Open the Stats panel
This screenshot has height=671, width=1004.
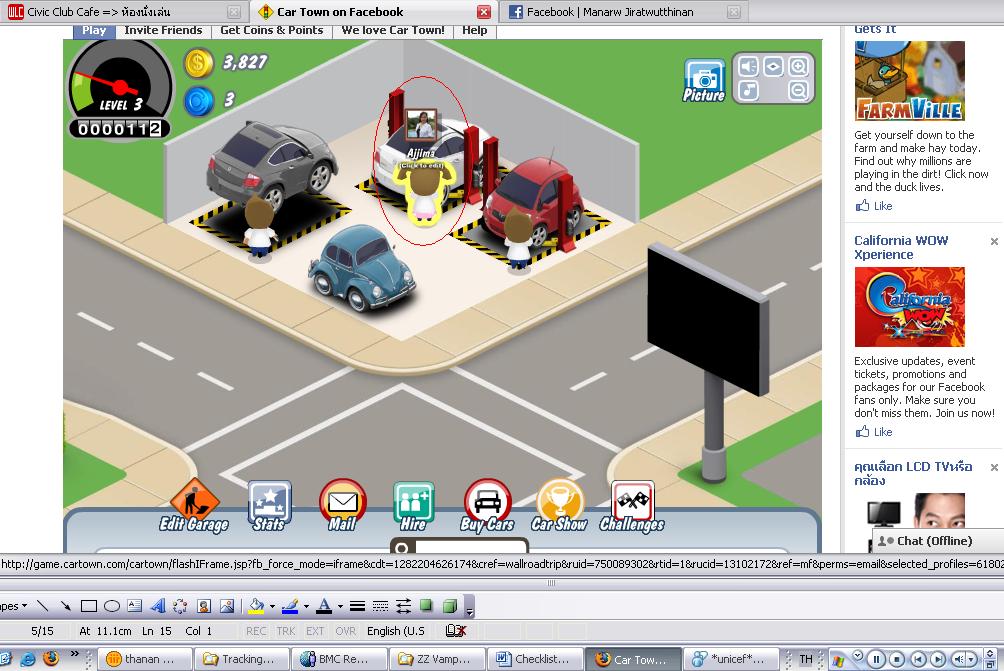click(268, 505)
